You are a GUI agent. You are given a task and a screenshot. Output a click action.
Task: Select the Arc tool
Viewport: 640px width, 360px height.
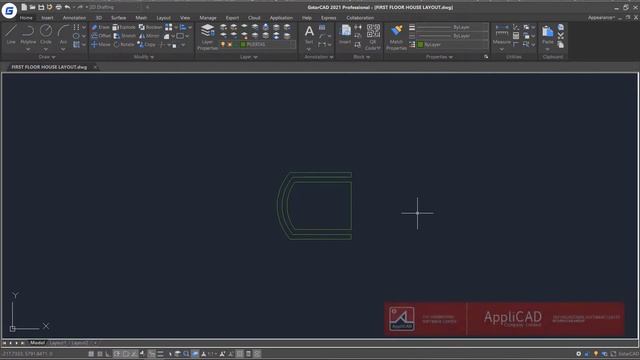[x=63, y=33]
